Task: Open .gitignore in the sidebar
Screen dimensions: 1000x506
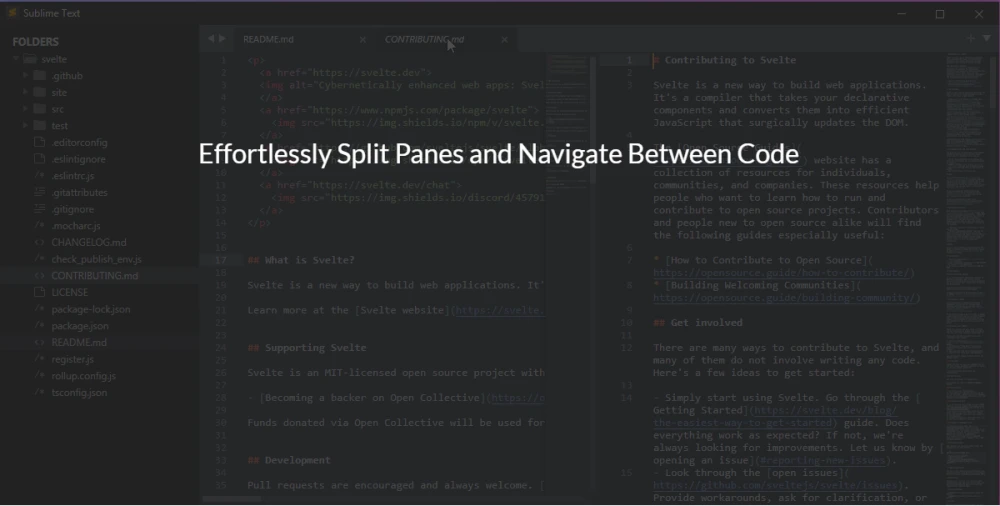Action: [72, 209]
